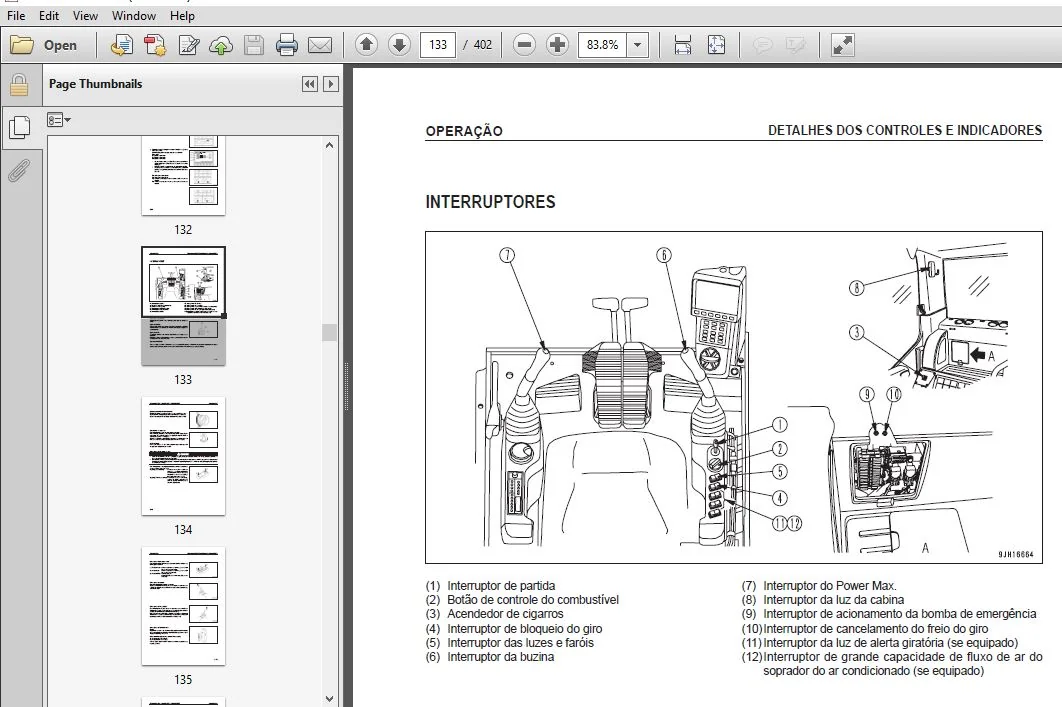Viewport: 1062px width, 707px height.
Task: Click 'Interruptor do Power Max.' text
Action: click(830, 586)
